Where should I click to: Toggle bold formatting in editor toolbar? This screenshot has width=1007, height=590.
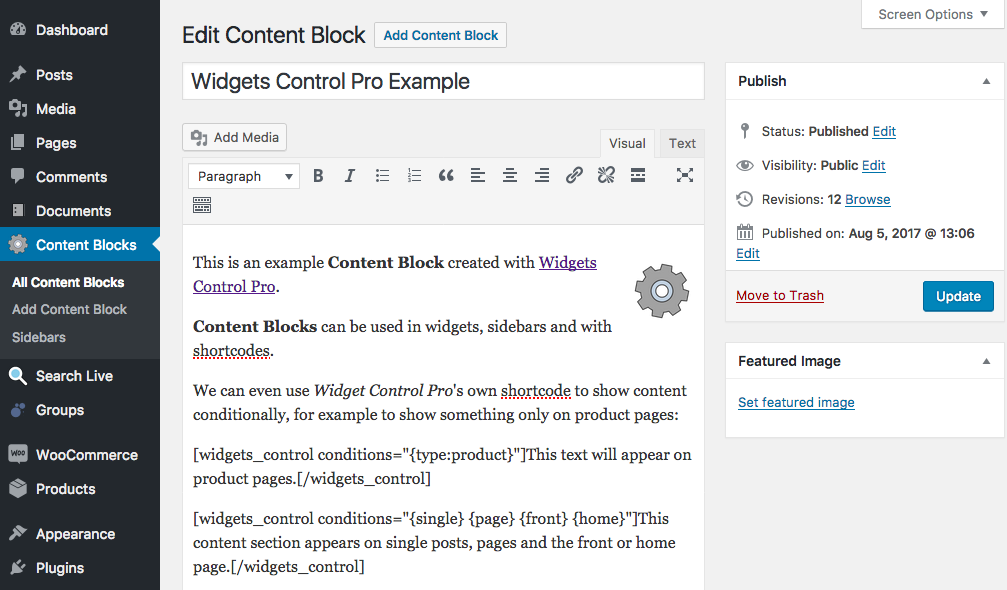point(318,175)
